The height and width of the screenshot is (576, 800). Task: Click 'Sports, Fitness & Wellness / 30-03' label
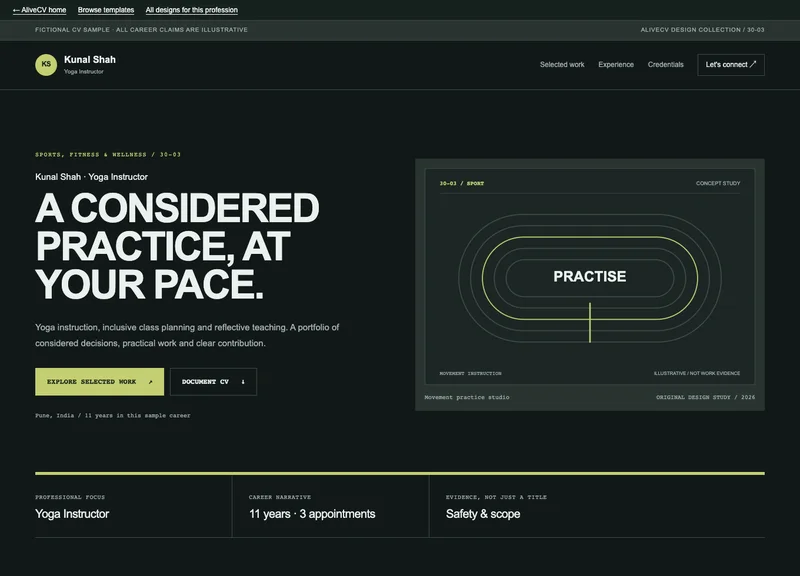(108, 155)
